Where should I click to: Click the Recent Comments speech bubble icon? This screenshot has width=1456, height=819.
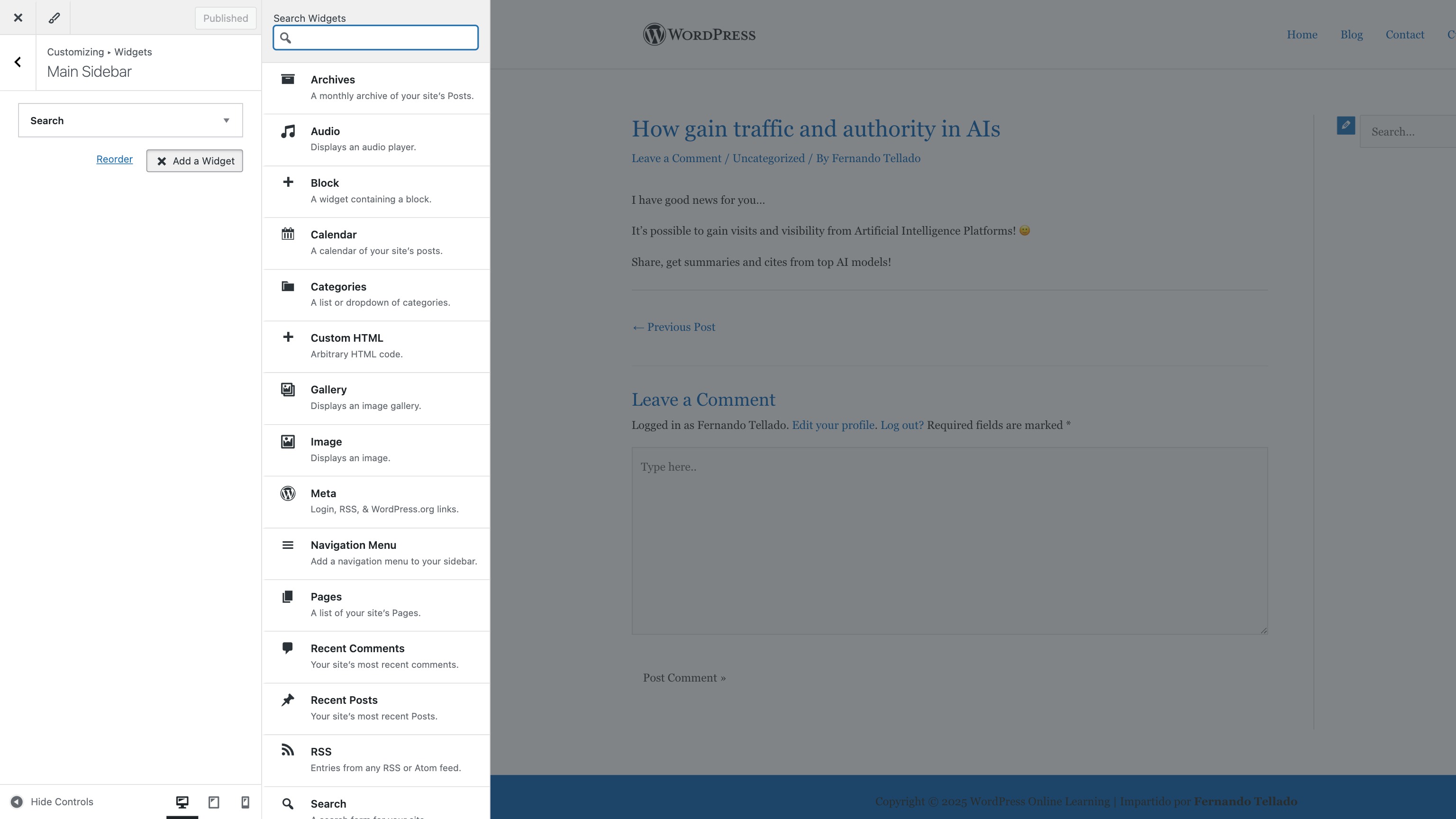click(288, 648)
